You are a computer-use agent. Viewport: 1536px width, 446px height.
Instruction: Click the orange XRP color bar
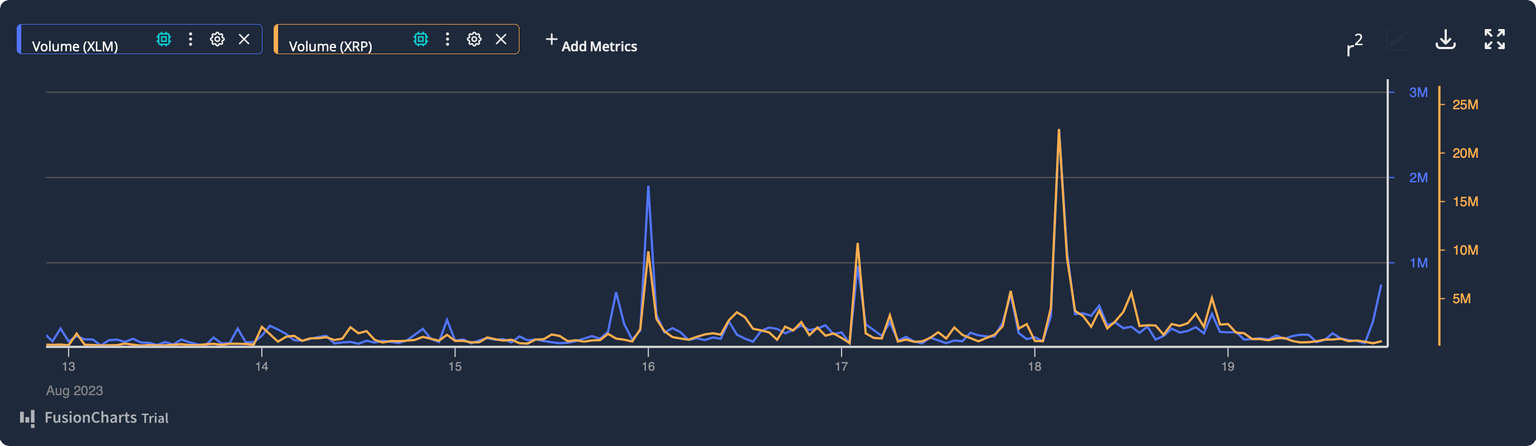(x=276, y=39)
